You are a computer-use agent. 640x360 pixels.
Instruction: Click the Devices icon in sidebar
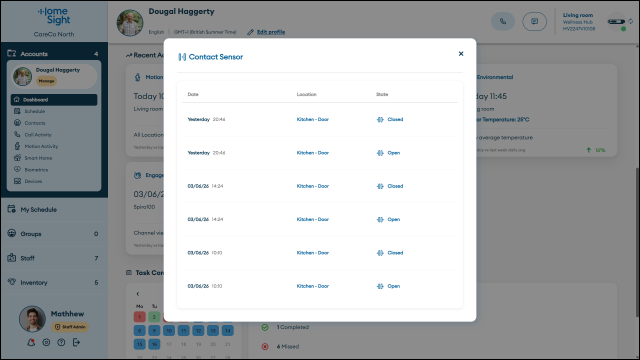click(17, 181)
